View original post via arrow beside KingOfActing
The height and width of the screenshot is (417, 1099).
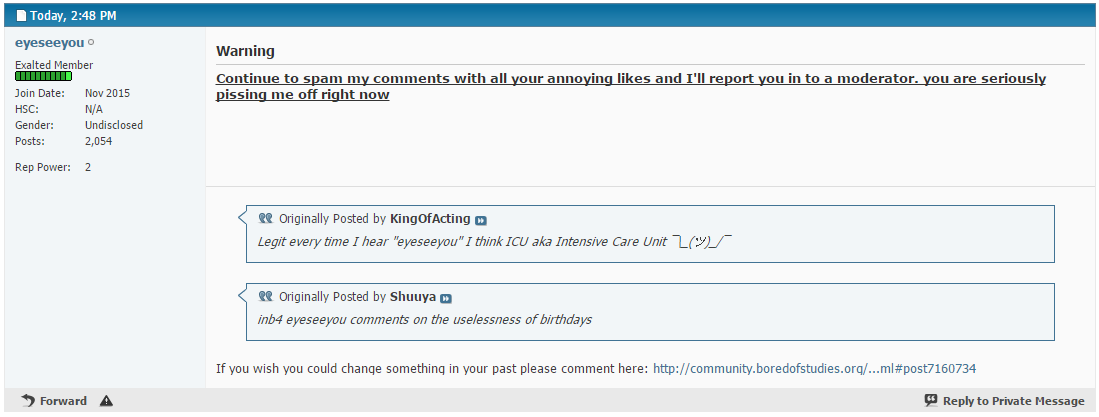481,220
